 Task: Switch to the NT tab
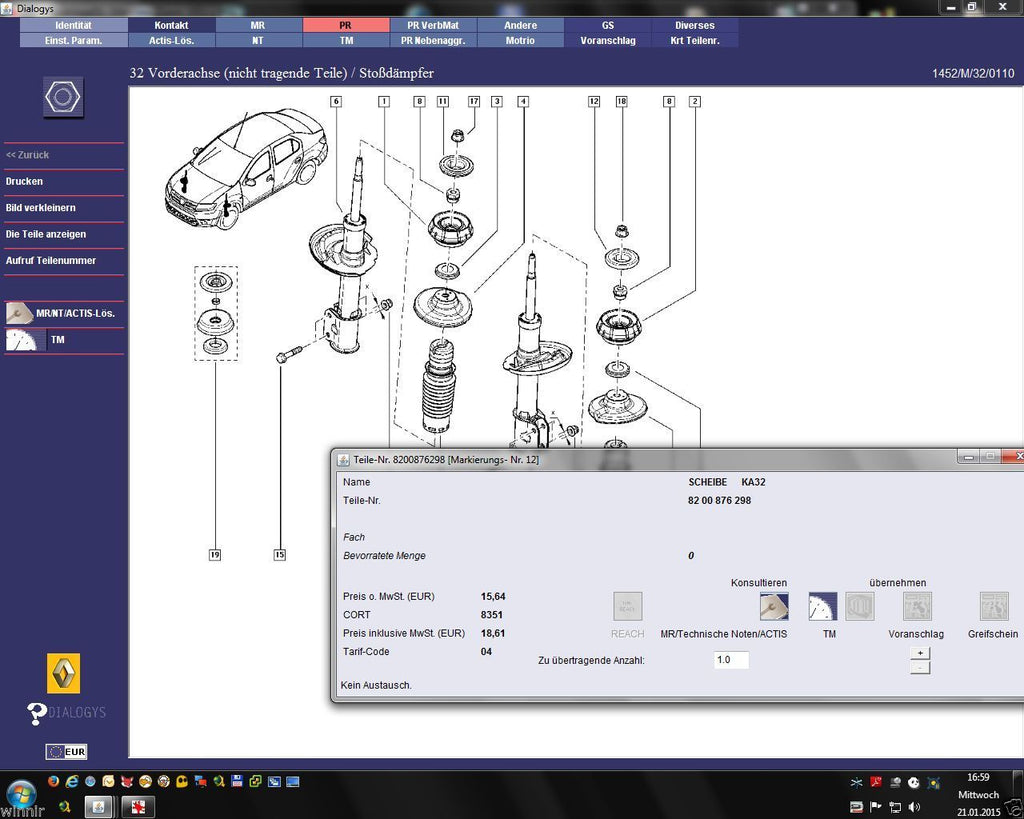coord(259,40)
